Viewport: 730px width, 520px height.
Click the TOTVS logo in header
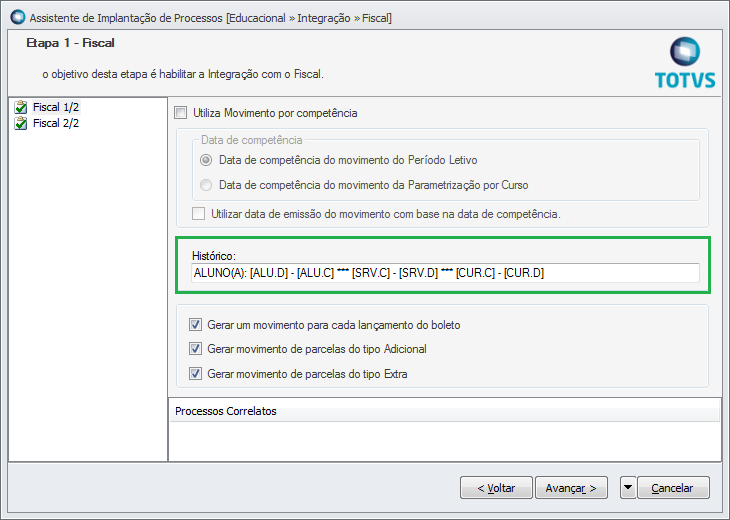tap(685, 62)
